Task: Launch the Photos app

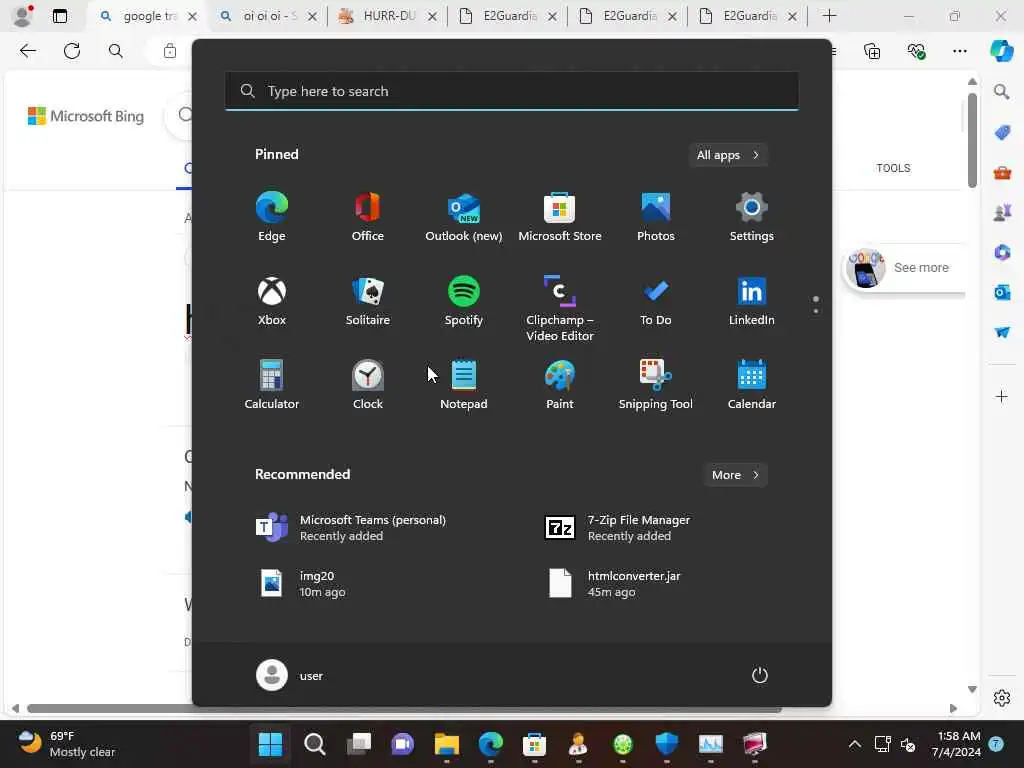Action: coord(656,217)
